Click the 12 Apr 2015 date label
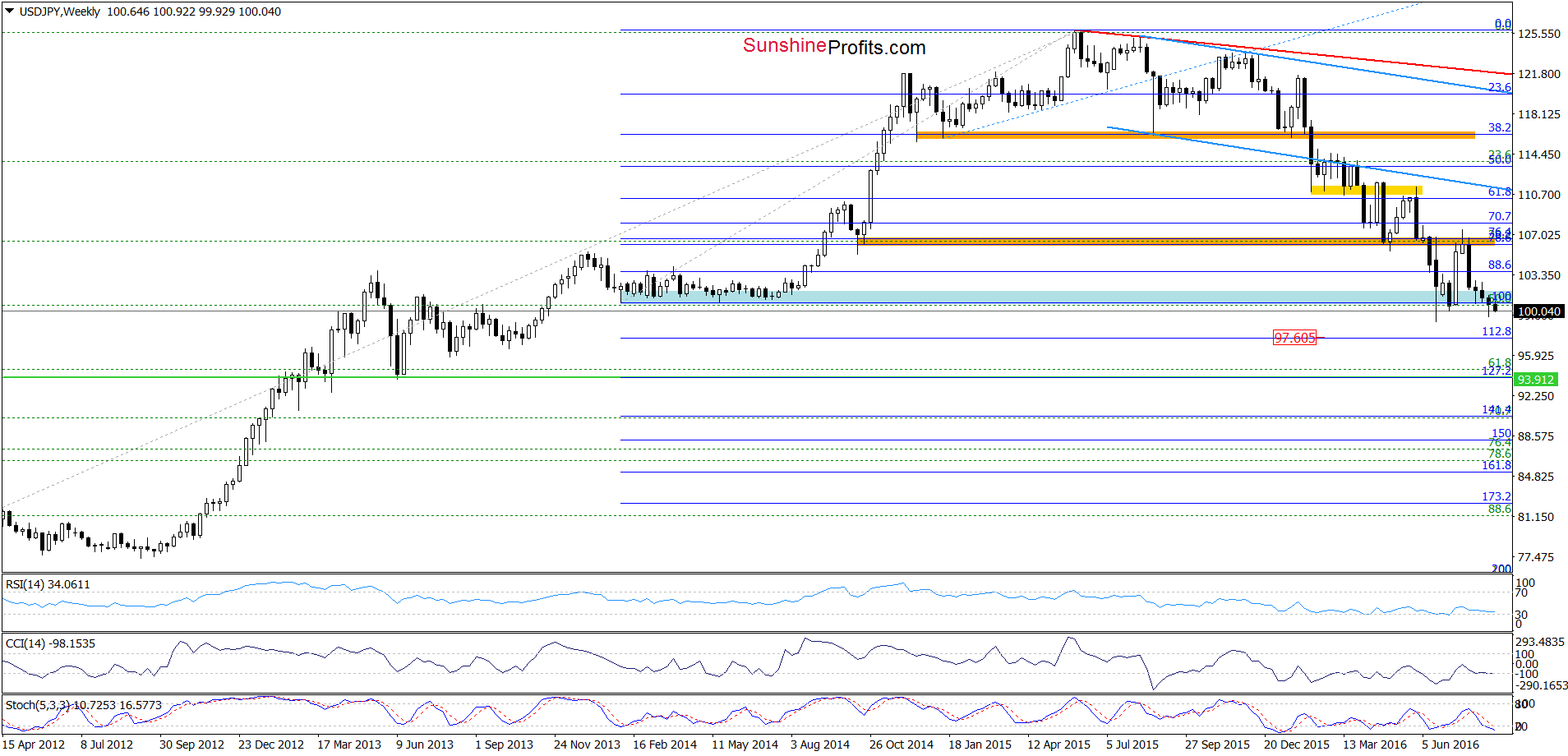1568x756 pixels. coord(1058,744)
